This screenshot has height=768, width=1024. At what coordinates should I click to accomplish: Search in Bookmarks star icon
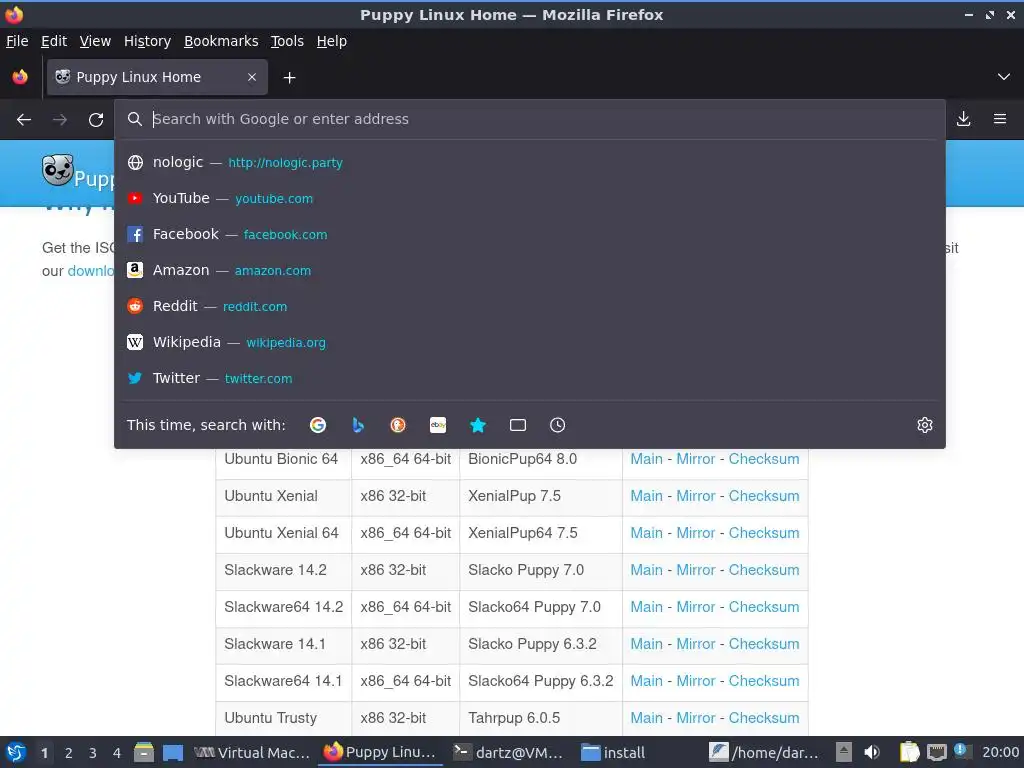[x=478, y=425]
